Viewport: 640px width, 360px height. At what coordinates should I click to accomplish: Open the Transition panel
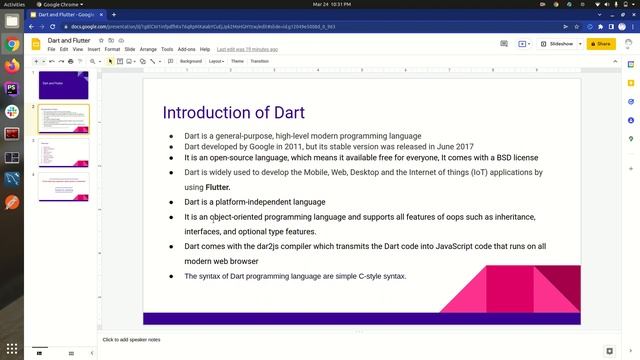click(x=260, y=61)
